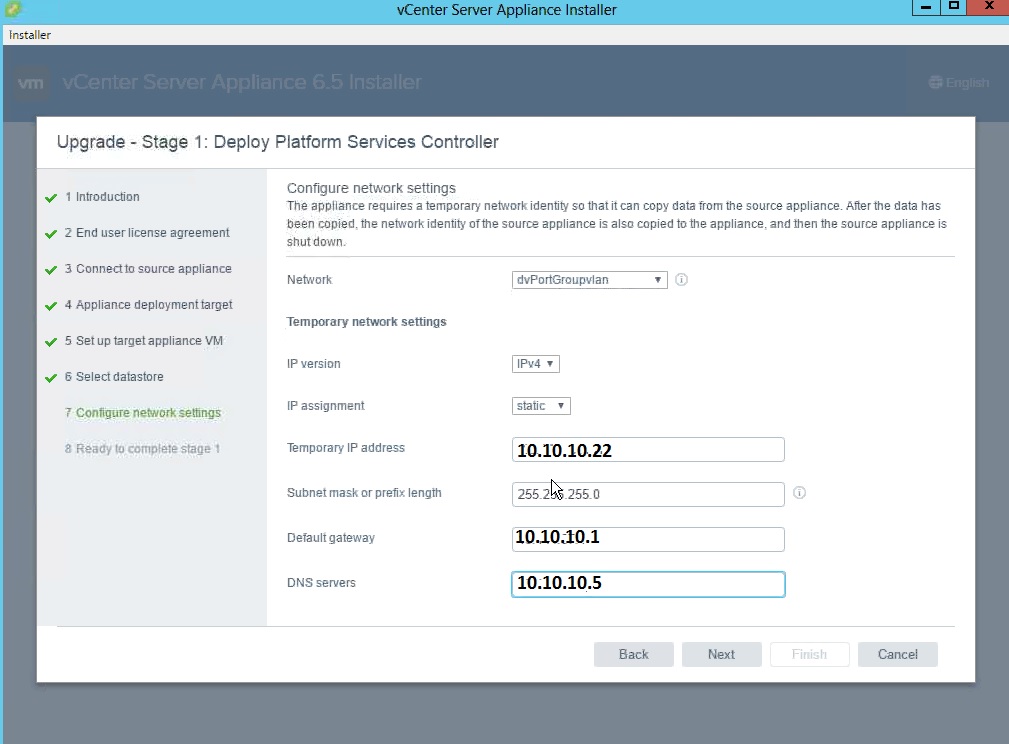Image resolution: width=1009 pixels, height=744 pixels.
Task: Select step 5 Set up target appliance VM
Action: (x=149, y=341)
